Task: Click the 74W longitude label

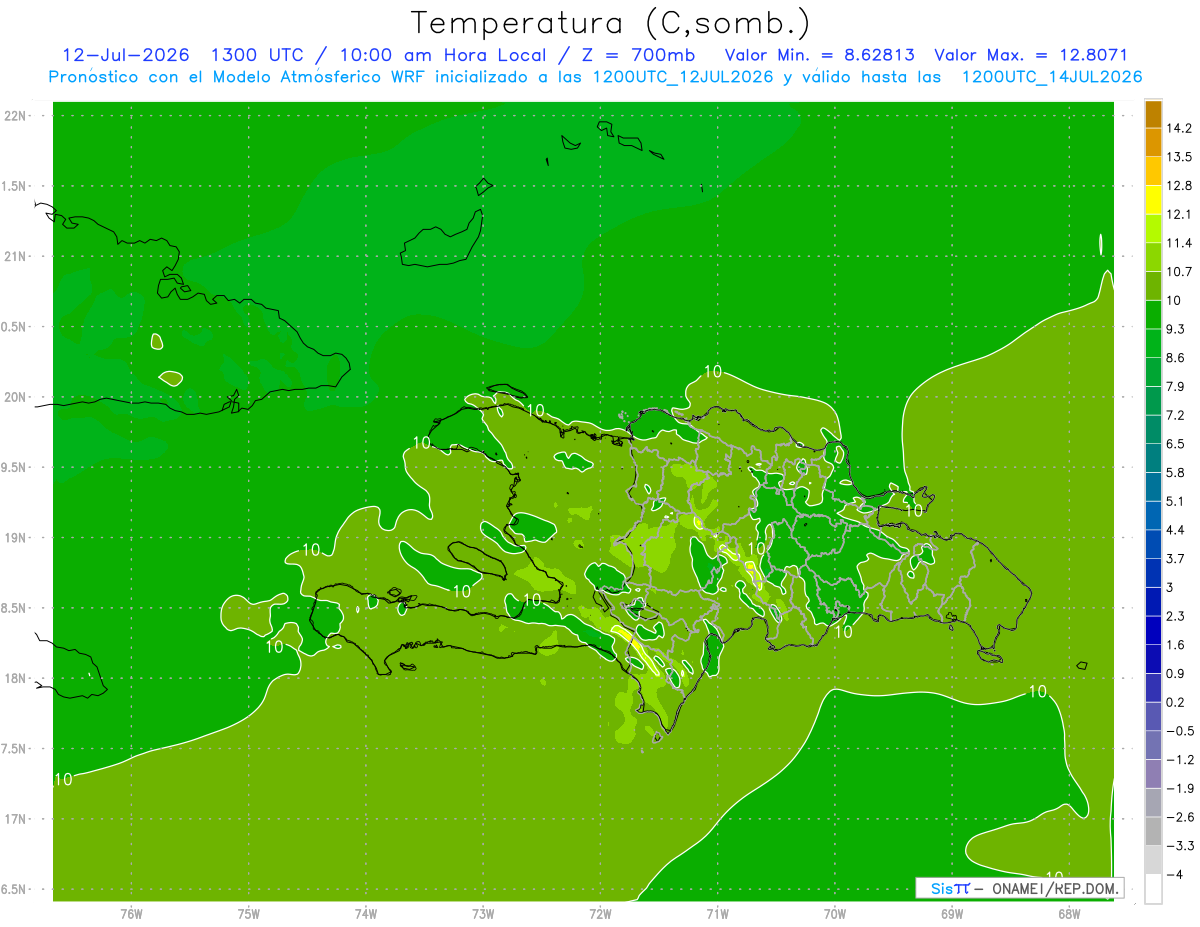Action: 366,914
